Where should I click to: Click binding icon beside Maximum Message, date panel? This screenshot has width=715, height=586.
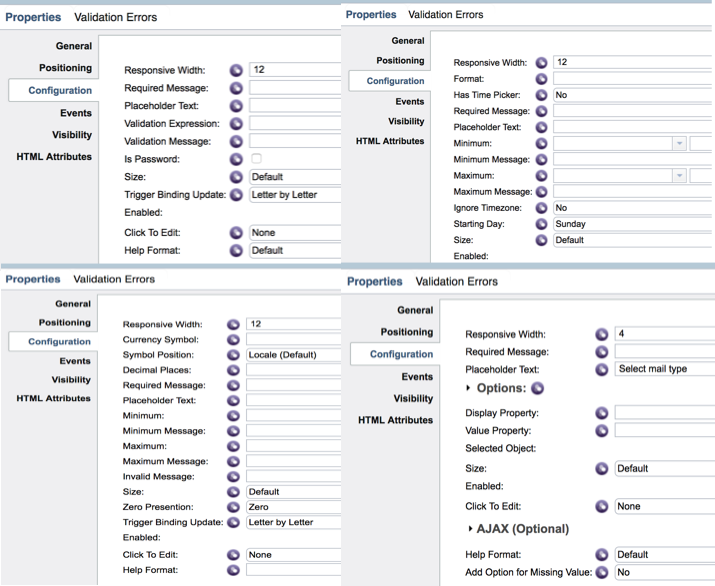point(541,192)
